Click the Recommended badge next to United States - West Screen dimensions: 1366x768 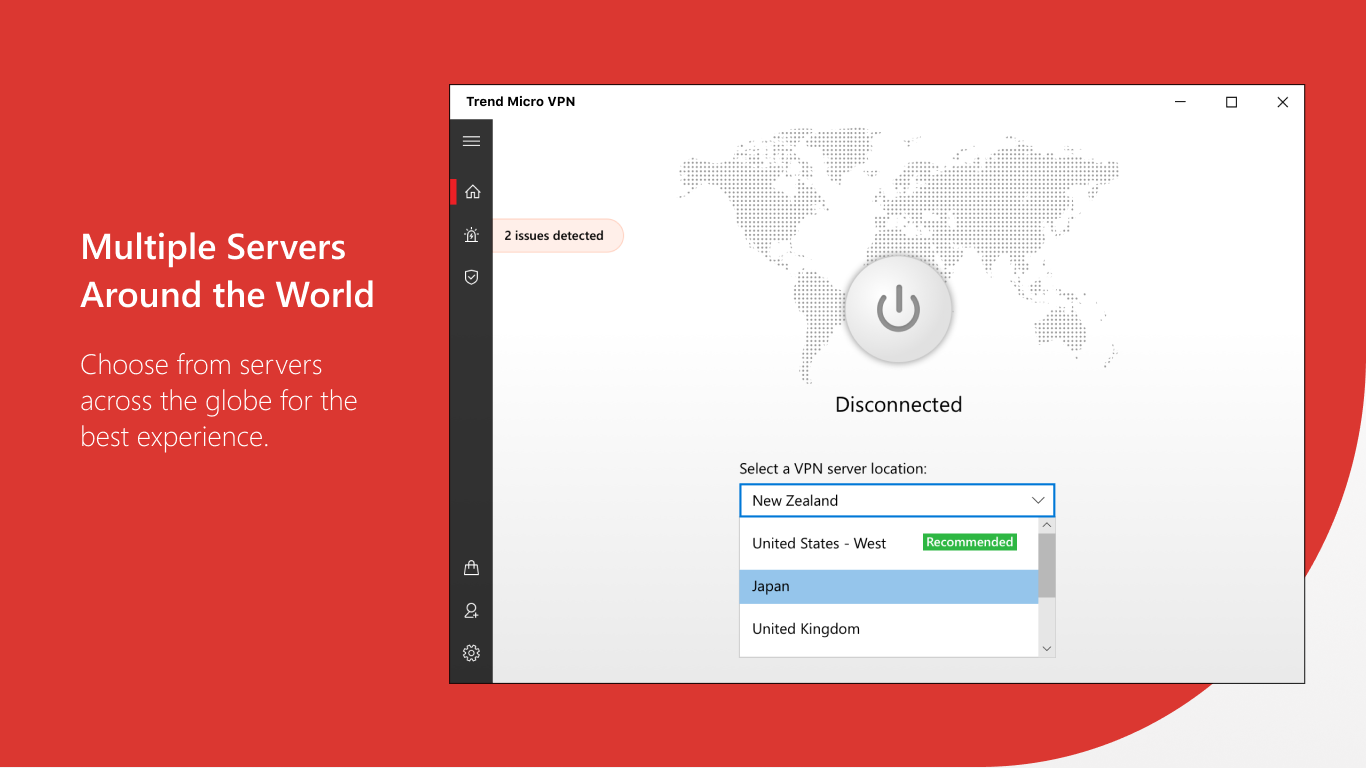pos(968,541)
